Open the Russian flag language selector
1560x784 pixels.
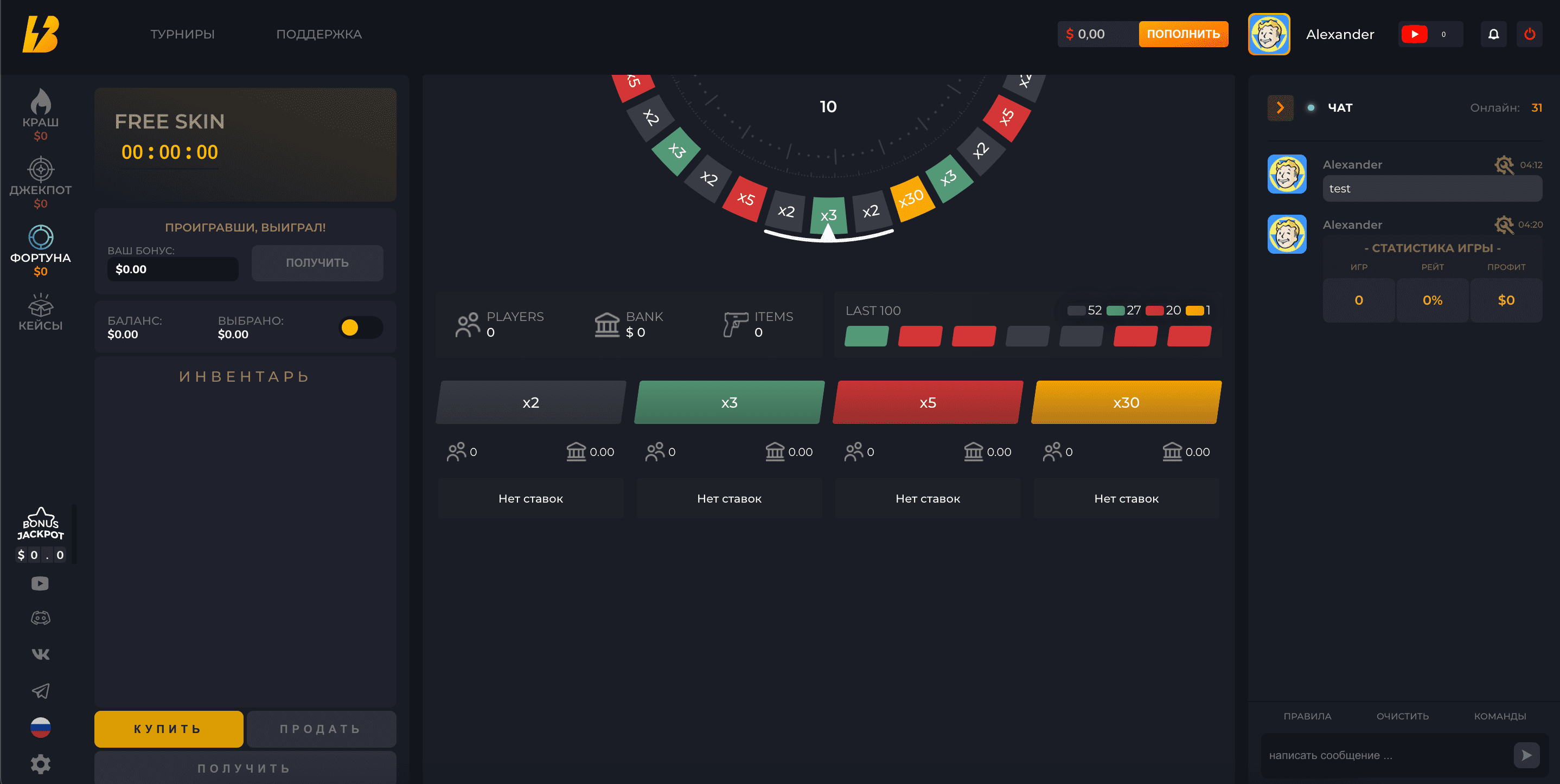(x=41, y=728)
